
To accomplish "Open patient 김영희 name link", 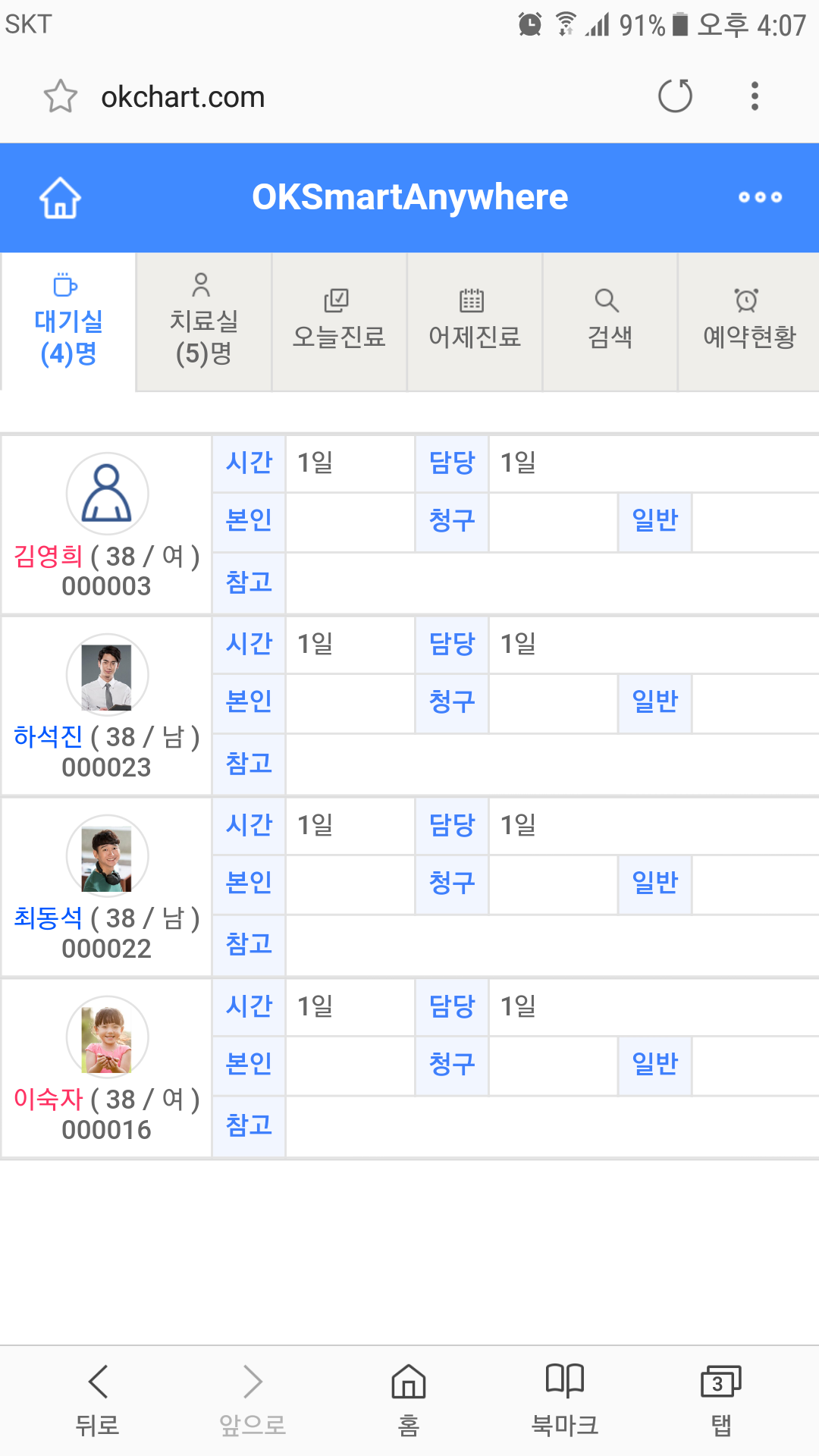I will click(48, 557).
